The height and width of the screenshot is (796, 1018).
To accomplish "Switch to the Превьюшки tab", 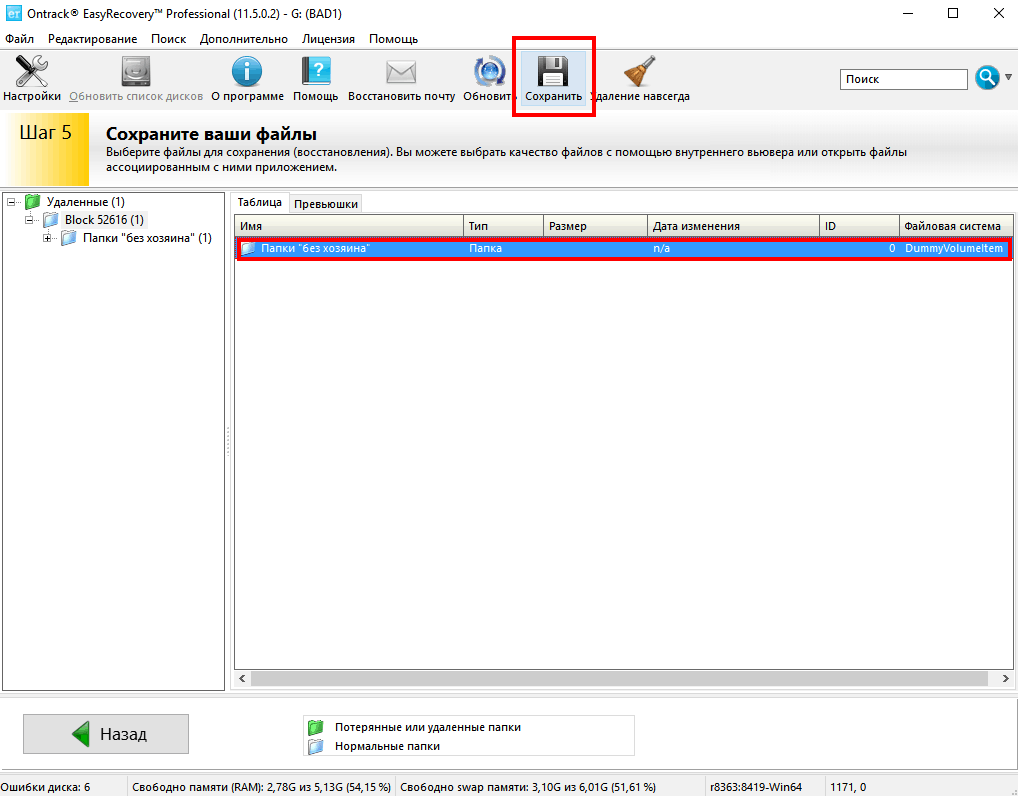I will point(325,204).
